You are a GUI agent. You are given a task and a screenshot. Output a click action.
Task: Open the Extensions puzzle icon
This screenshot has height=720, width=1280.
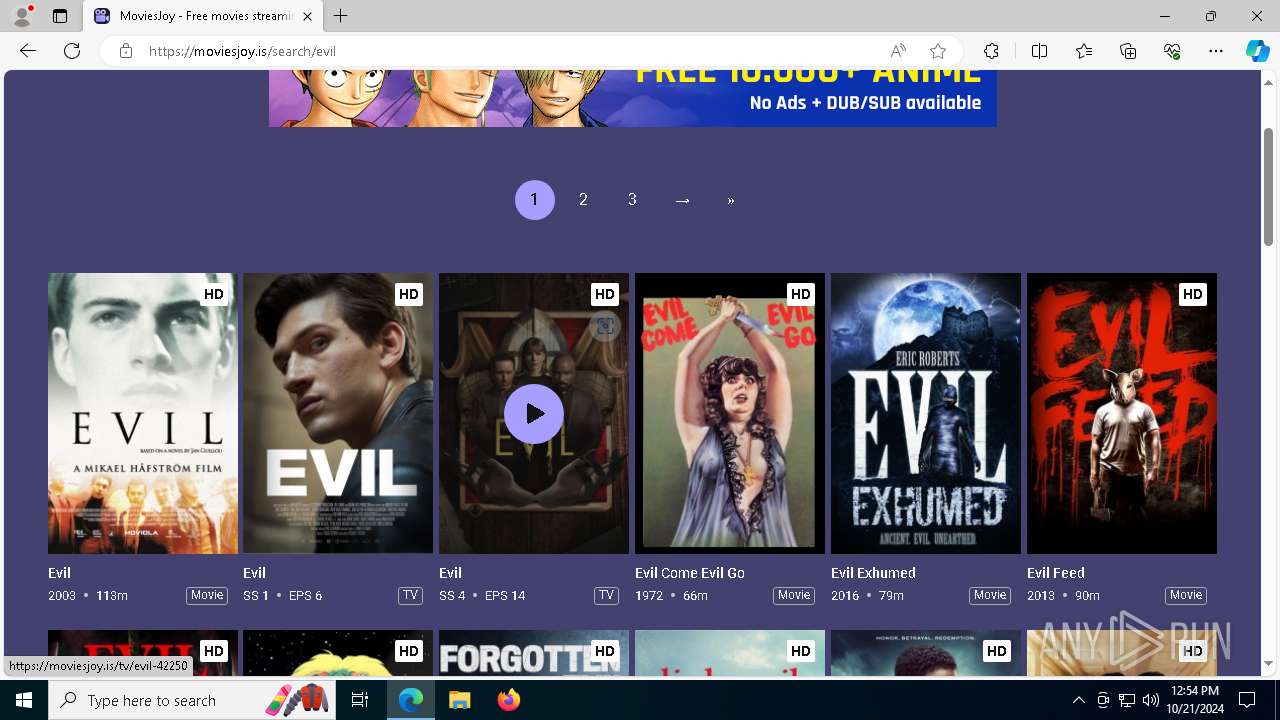tap(991, 51)
